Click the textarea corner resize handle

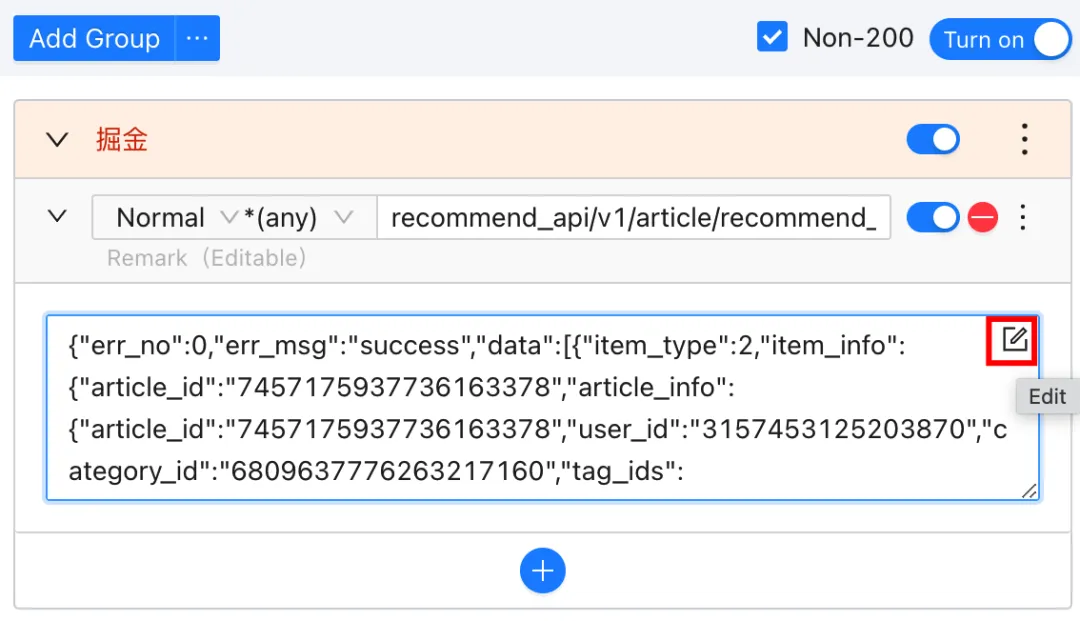(x=1029, y=491)
